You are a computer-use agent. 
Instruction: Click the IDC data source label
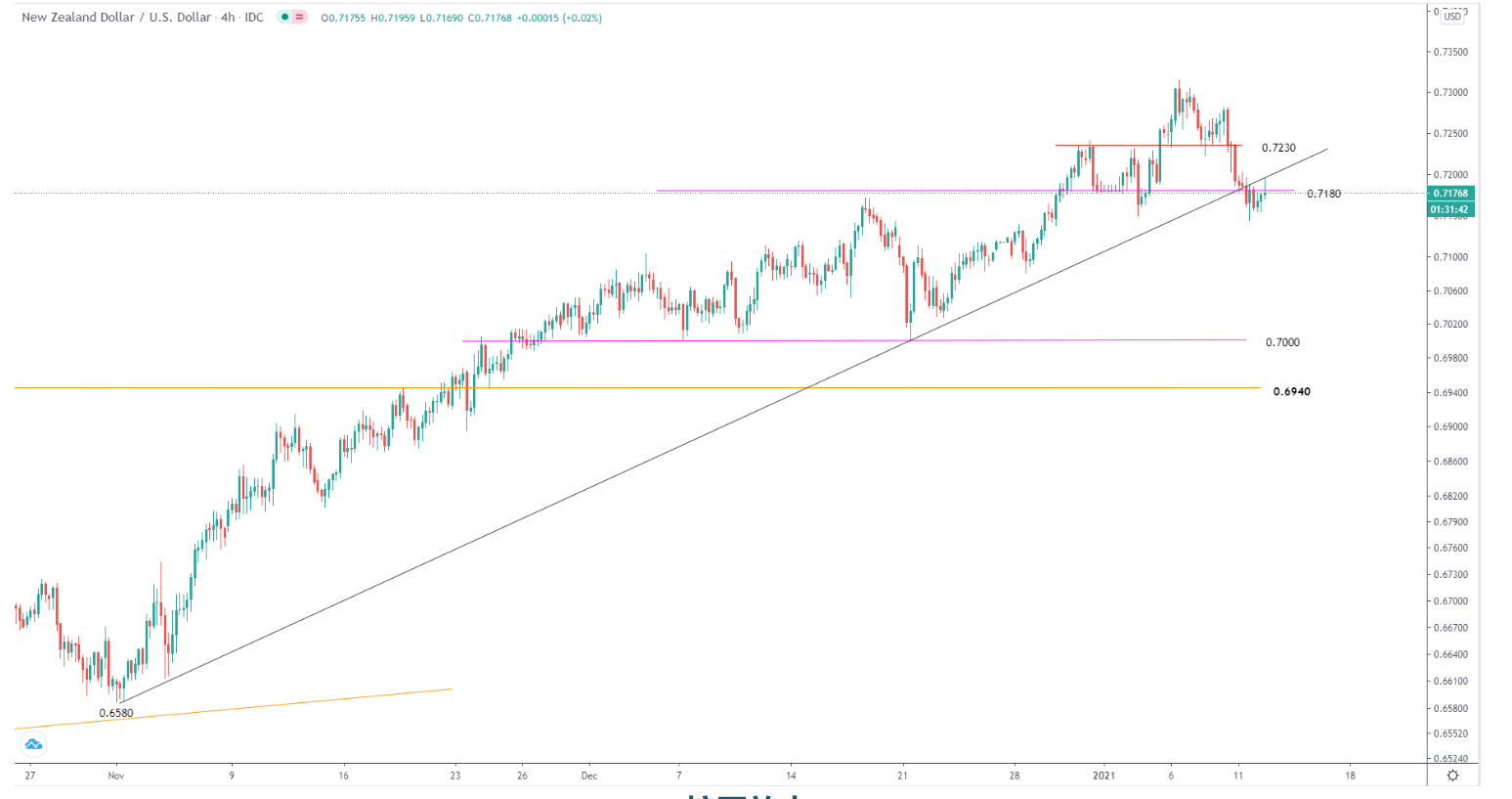tap(254, 18)
